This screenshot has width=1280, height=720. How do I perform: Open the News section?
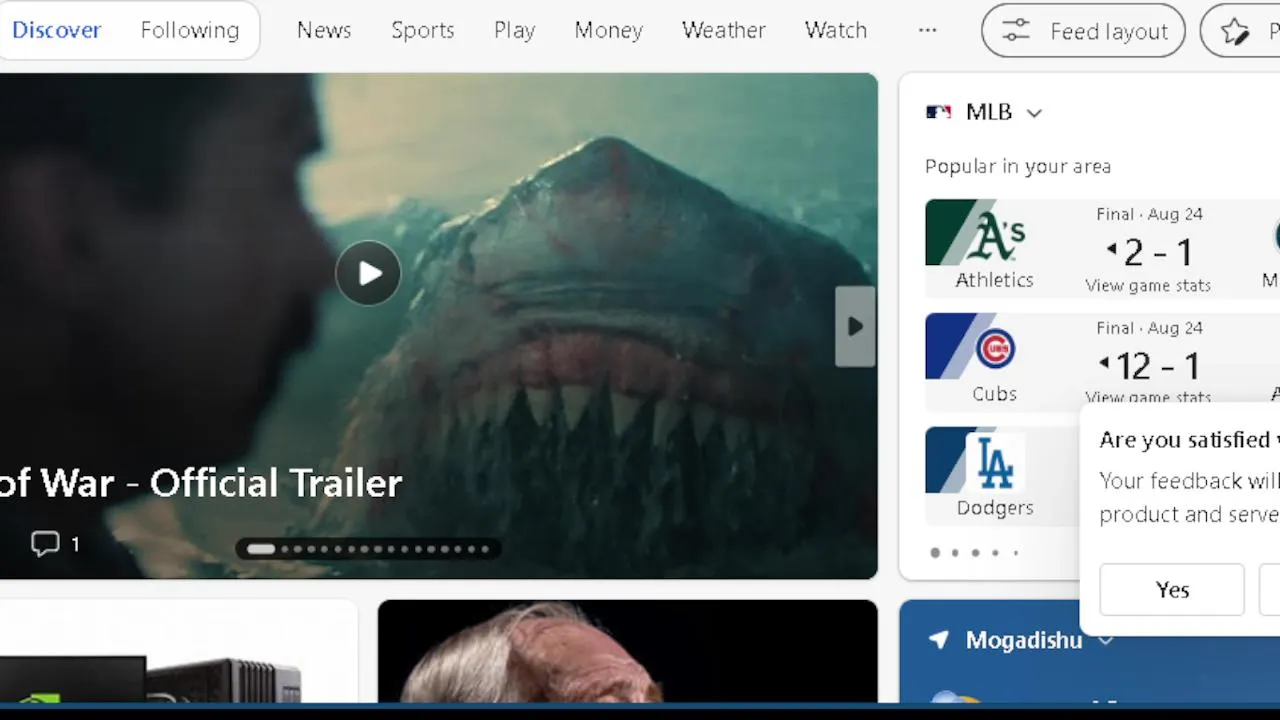pos(324,30)
